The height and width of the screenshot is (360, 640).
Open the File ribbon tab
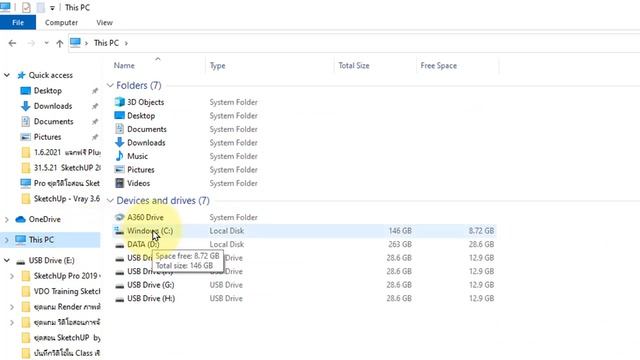pos(18,22)
